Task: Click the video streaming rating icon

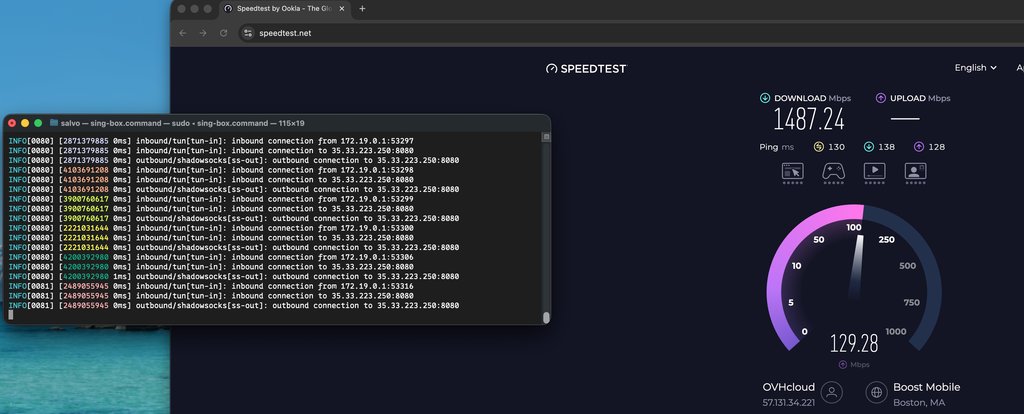Action: tap(874, 171)
